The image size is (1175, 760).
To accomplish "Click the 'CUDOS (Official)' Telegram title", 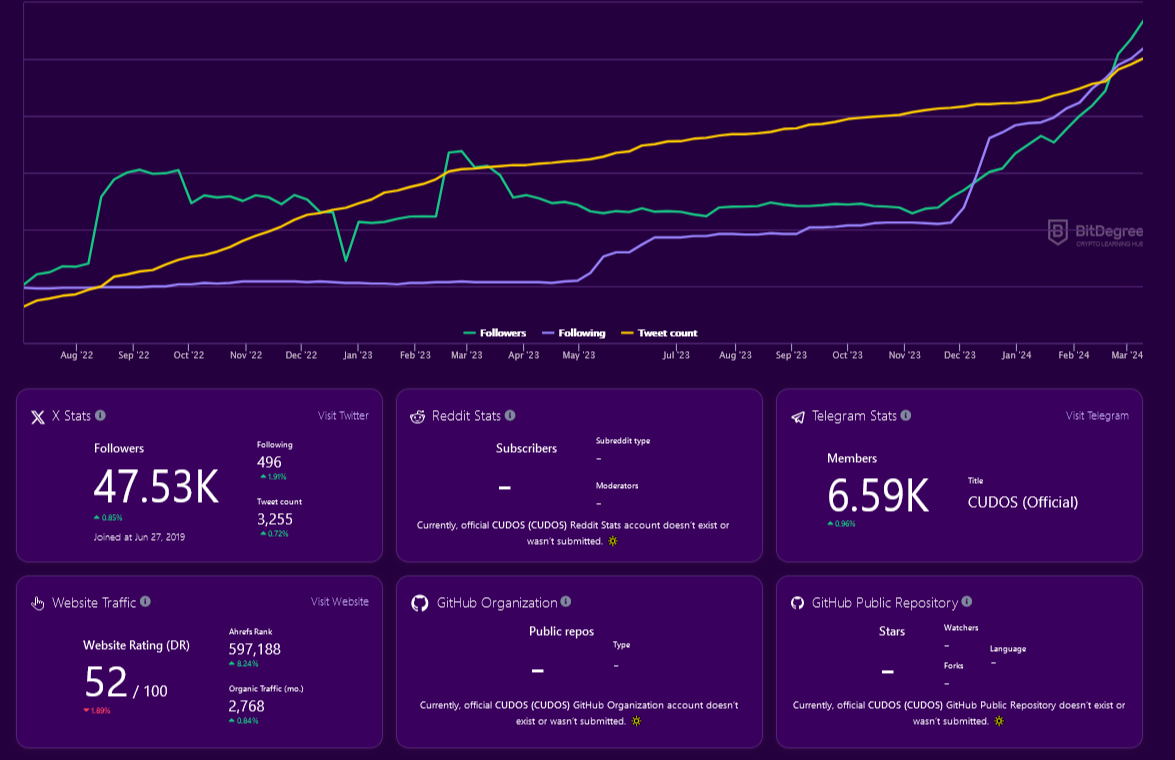I will (x=1023, y=502).
